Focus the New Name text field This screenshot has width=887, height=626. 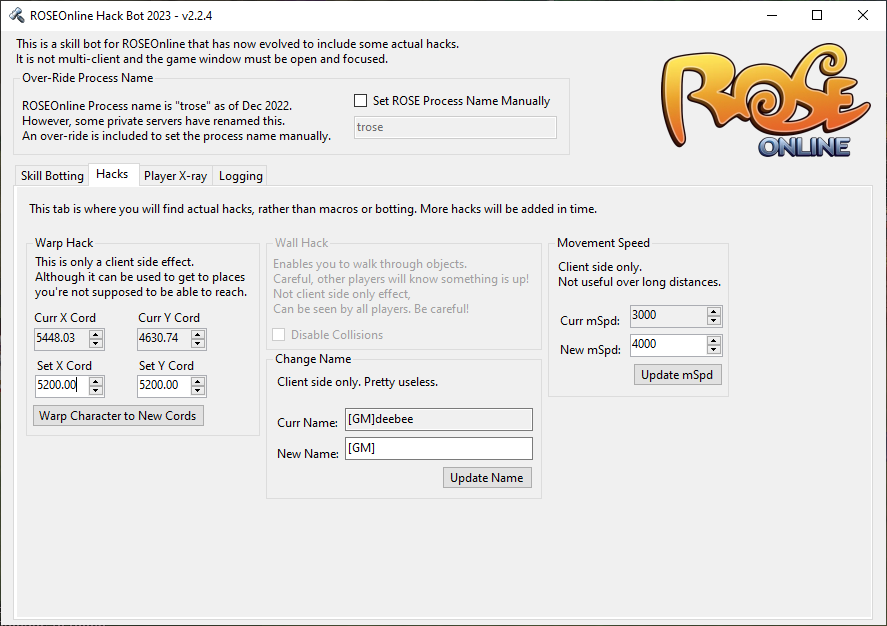(x=438, y=448)
